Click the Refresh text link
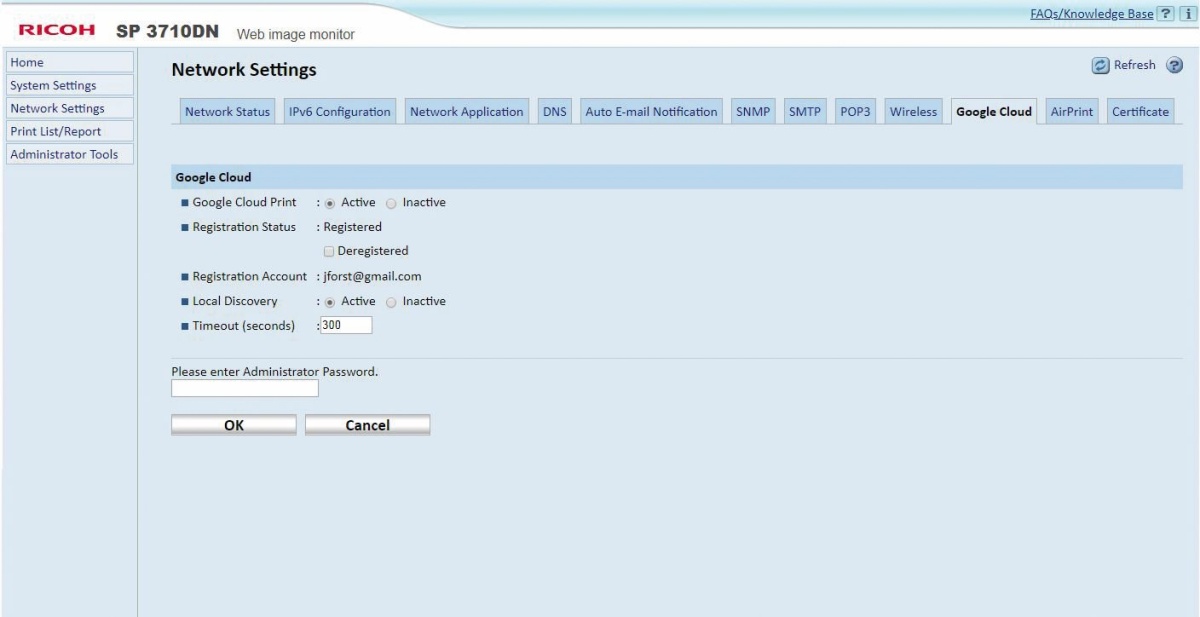Viewport: 1200px width, 617px height. pyautogui.click(x=1135, y=66)
